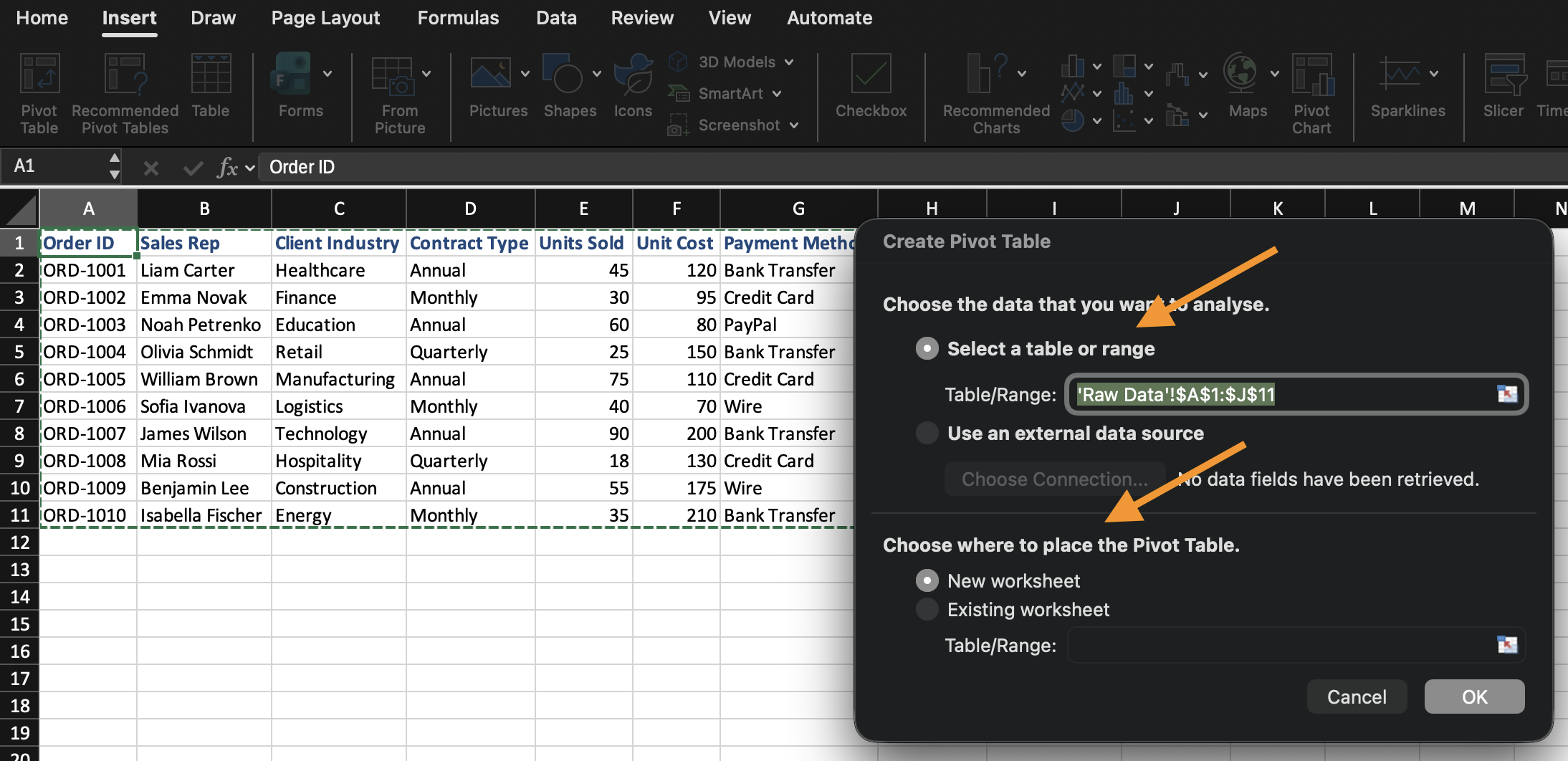Expand the SmartArt dropdown arrow
This screenshot has height=761, width=1568.
coord(777,94)
